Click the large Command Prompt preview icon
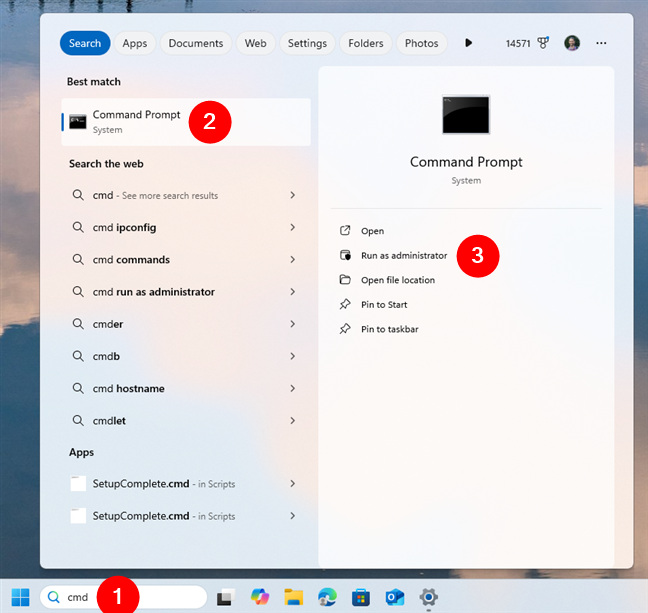 pos(466,114)
